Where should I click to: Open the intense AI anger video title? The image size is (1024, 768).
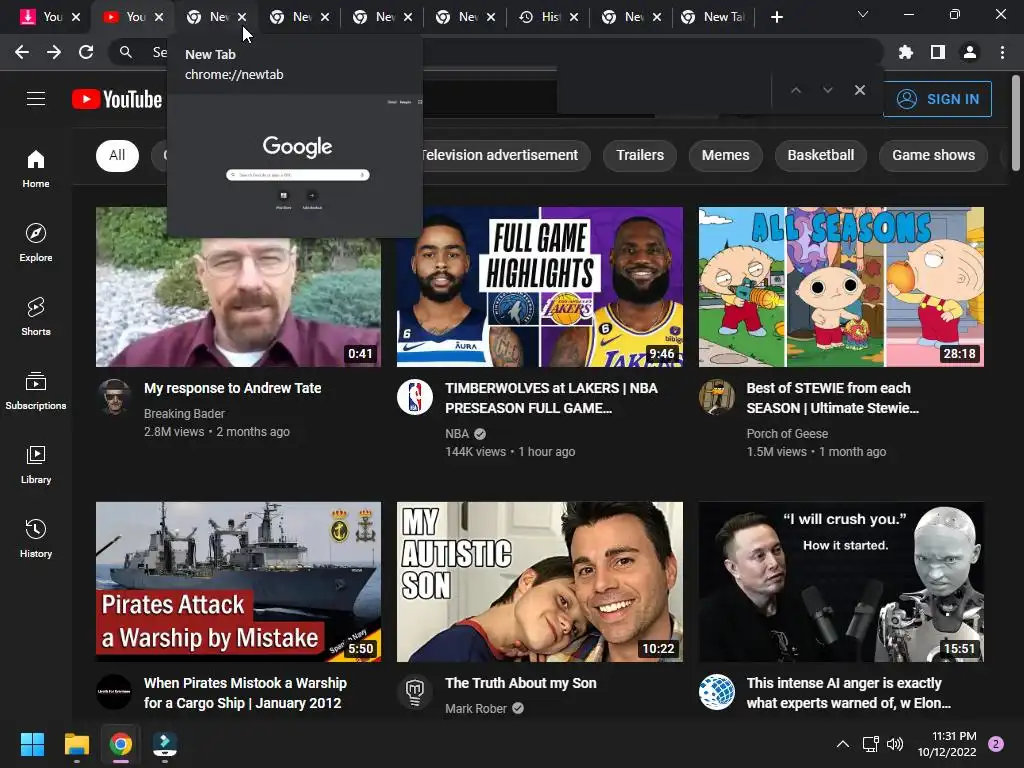pyautogui.click(x=848, y=693)
